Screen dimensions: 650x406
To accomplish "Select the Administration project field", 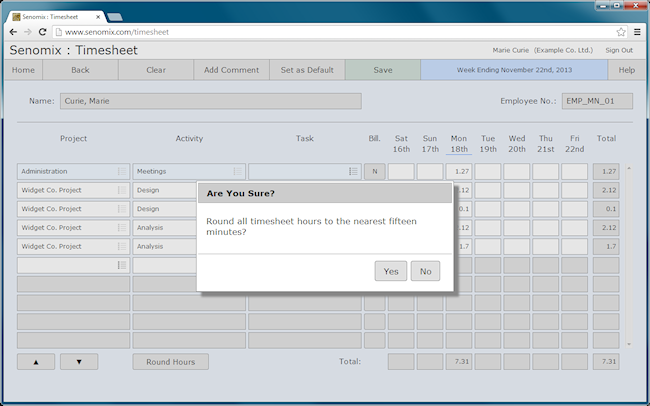I will coord(73,171).
